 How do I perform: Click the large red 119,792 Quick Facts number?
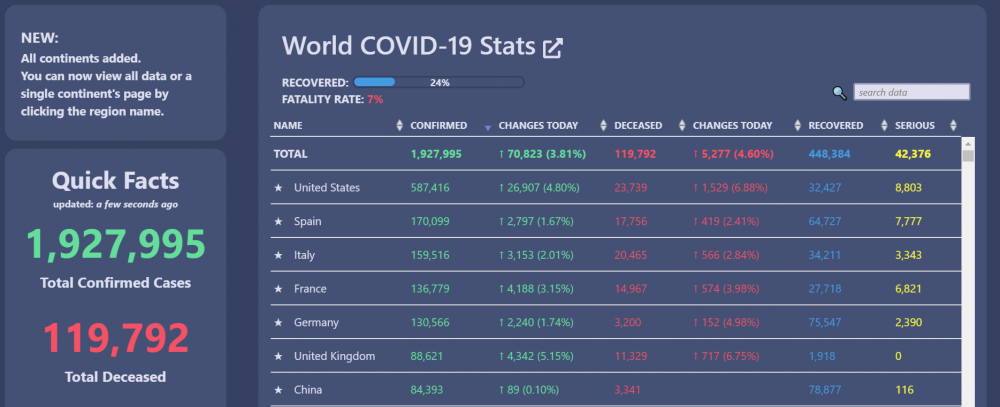(x=115, y=338)
